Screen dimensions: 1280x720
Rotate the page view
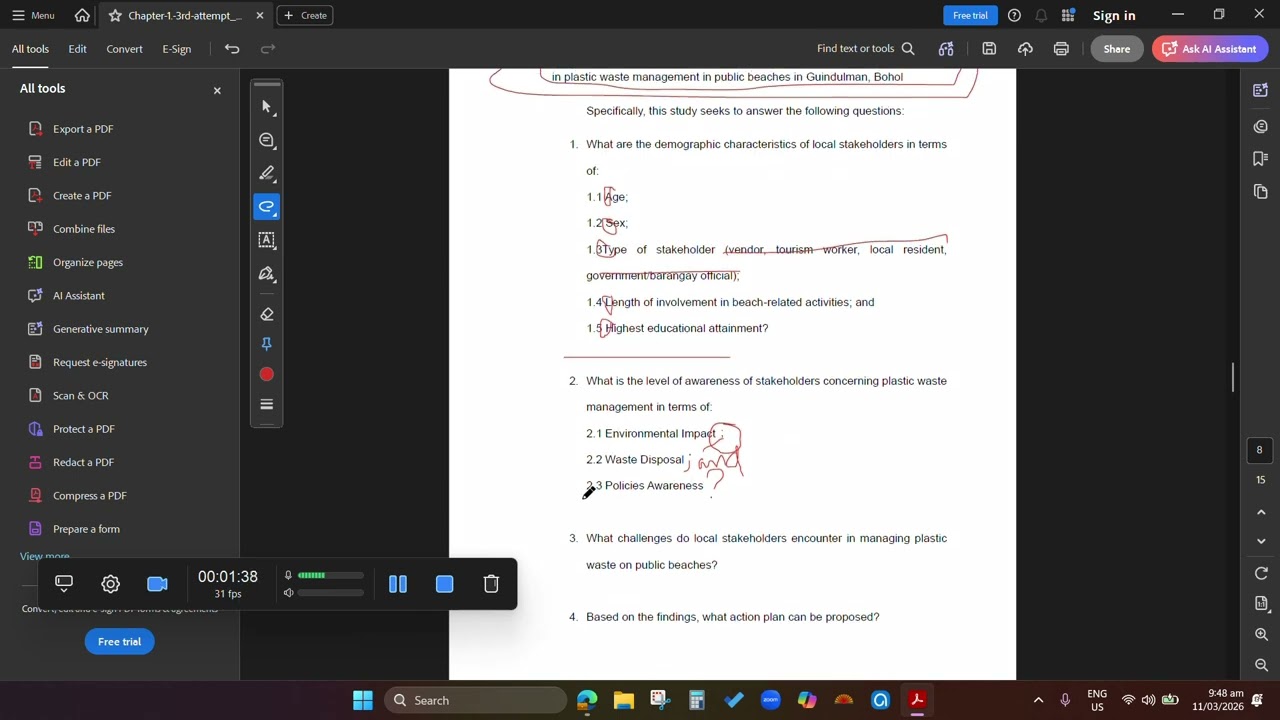click(1261, 574)
